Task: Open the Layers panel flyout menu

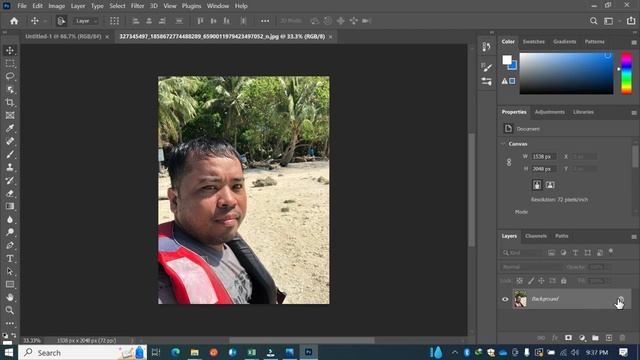Action: (x=634, y=237)
